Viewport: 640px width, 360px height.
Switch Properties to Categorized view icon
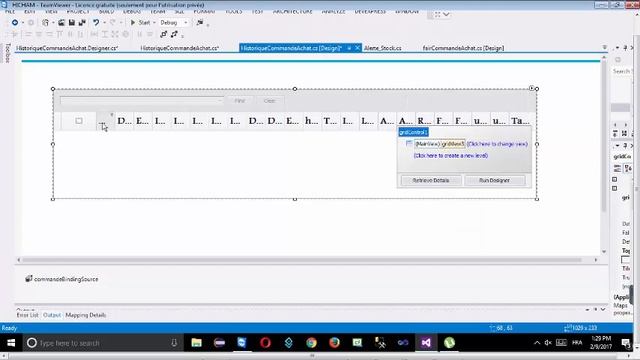coord(618,168)
